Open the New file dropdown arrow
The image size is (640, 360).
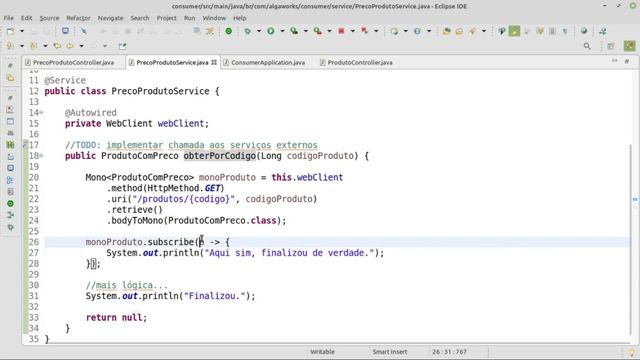click(22, 31)
